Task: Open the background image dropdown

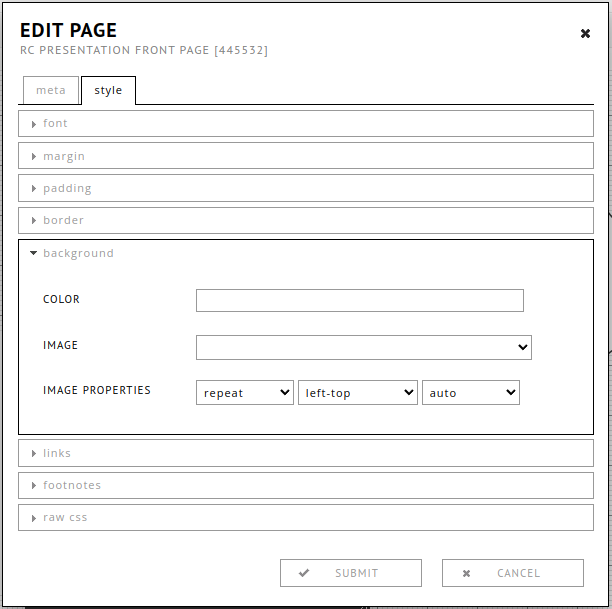Action: [363, 347]
